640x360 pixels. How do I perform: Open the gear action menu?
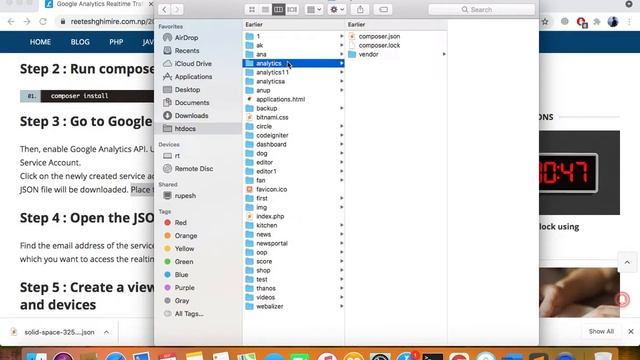tap(337, 9)
